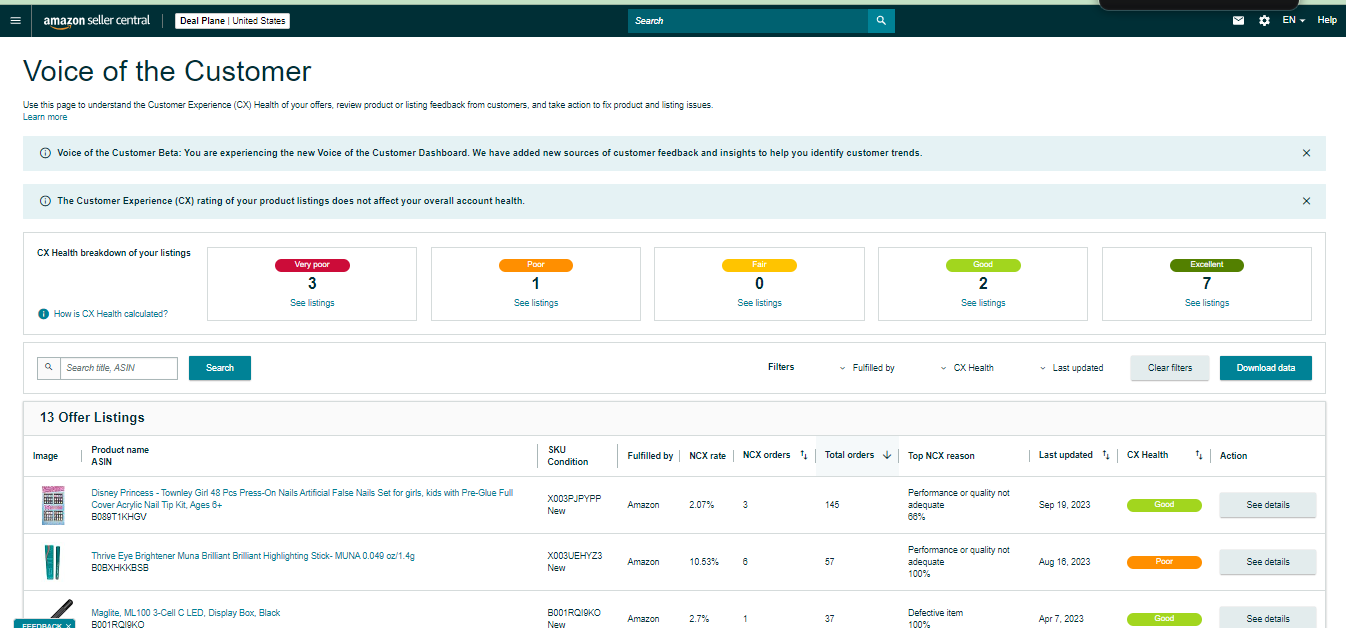Click the Good badge in Disney Princess row
This screenshot has width=1346, height=628.
(1164, 505)
